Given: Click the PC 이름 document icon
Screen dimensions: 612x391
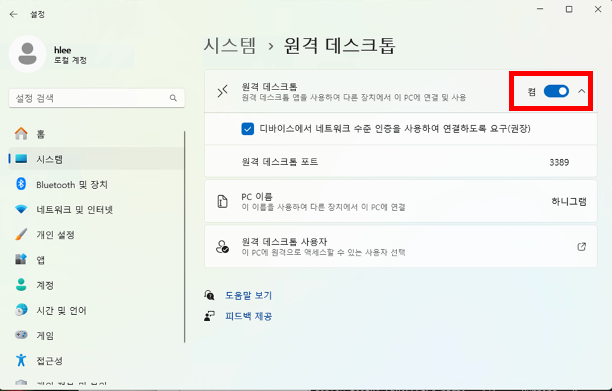Looking at the screenshot, I should tap(222, 201).
